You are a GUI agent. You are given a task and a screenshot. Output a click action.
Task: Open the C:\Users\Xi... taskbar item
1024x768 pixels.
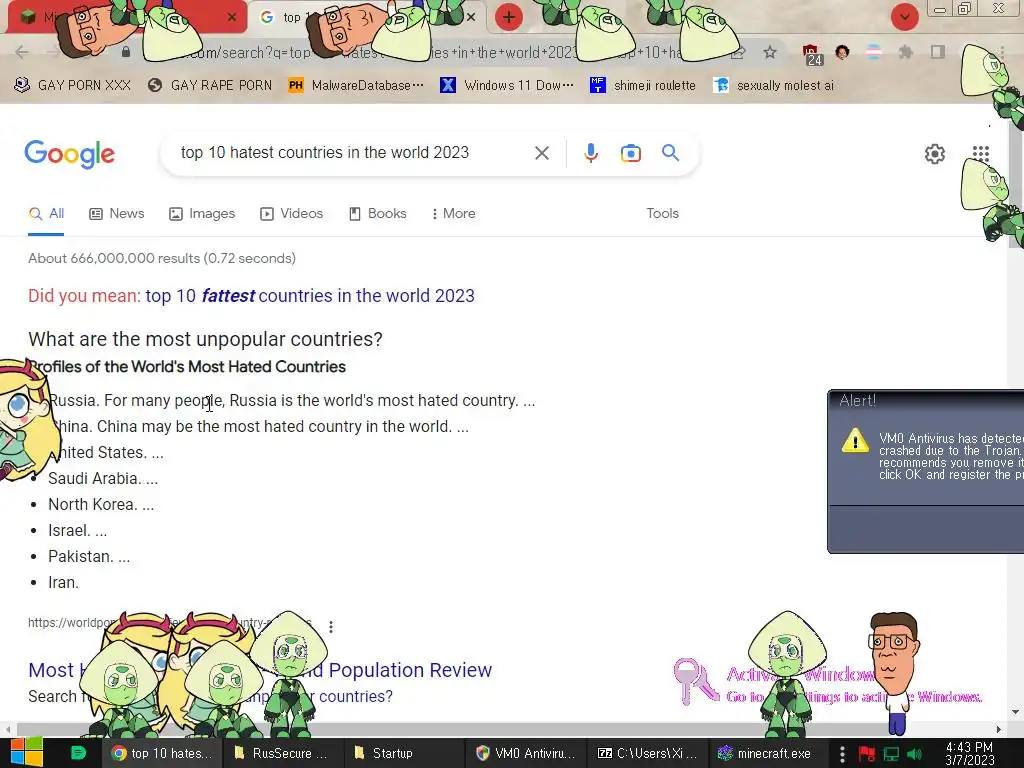[648, 753]
